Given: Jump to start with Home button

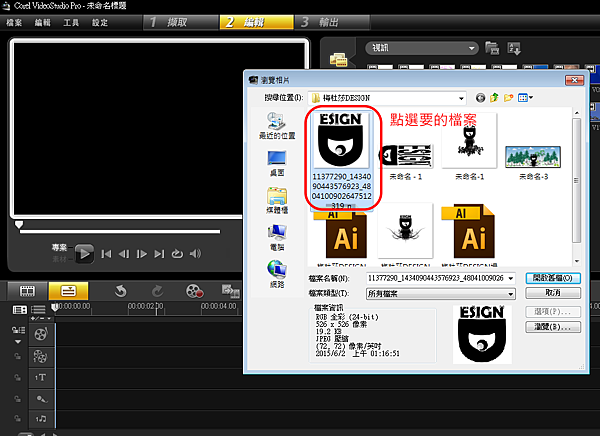Looking at the screenshot, I should [106, 254].
